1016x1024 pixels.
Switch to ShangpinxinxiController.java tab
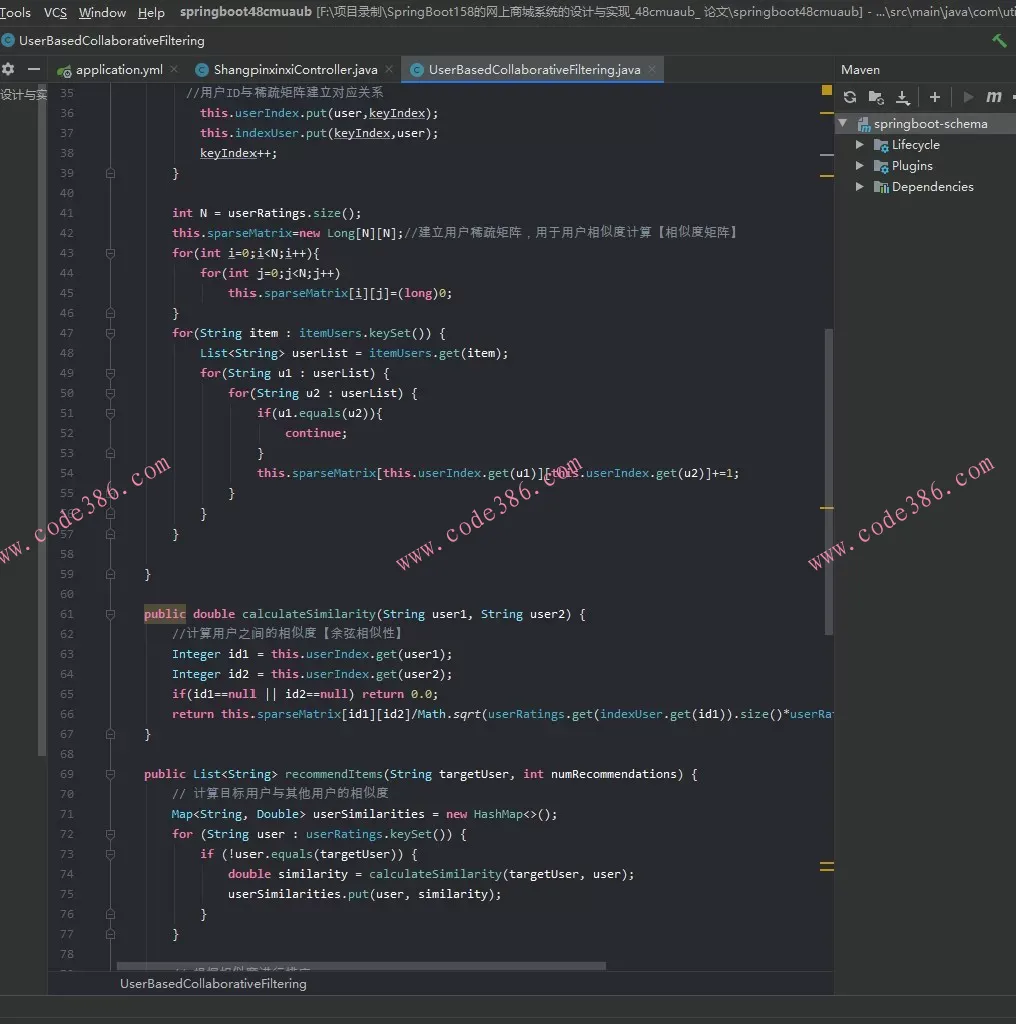pos(295,70)
